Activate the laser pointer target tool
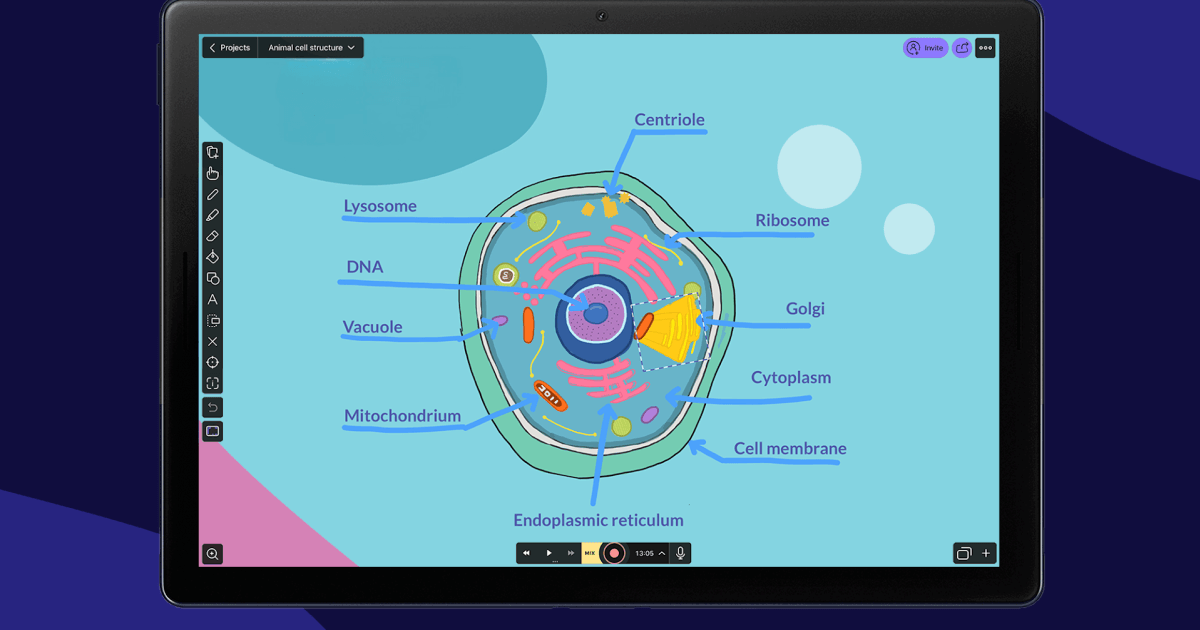The height and width of the screenshot is (630, 1200). (x=212, y=362)
